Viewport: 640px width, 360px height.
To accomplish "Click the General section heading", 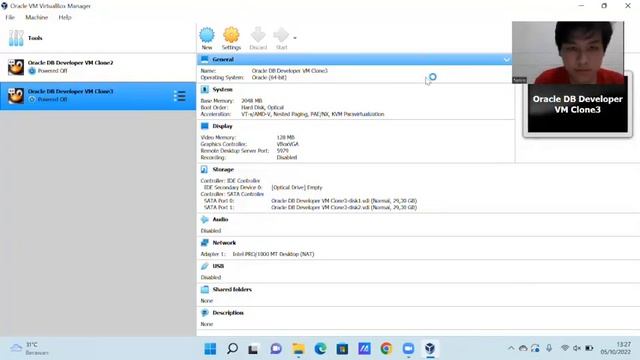I will pyautogui.click(x=223, y=60).
